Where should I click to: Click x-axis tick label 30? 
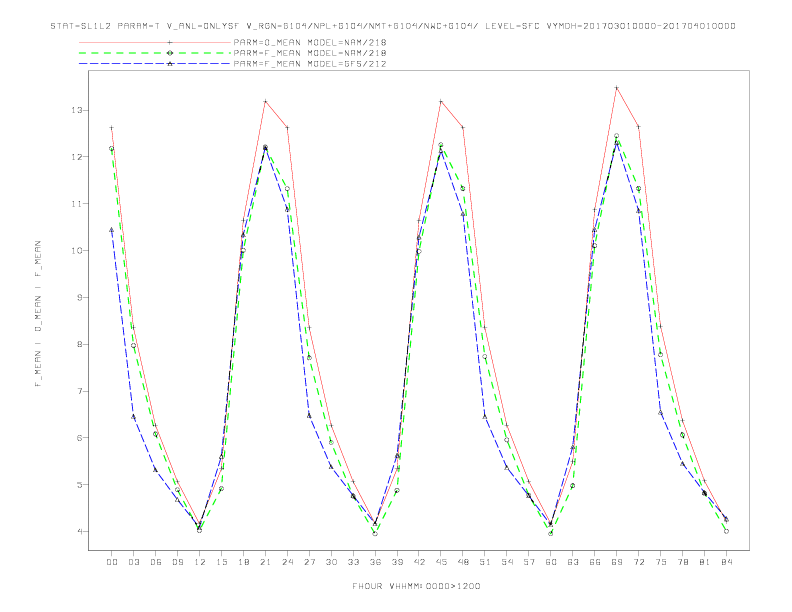tap(331, 562)
